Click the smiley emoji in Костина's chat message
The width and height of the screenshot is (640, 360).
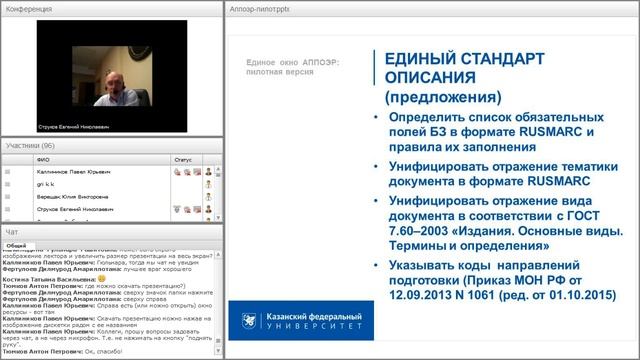click(x=102, y=279)
